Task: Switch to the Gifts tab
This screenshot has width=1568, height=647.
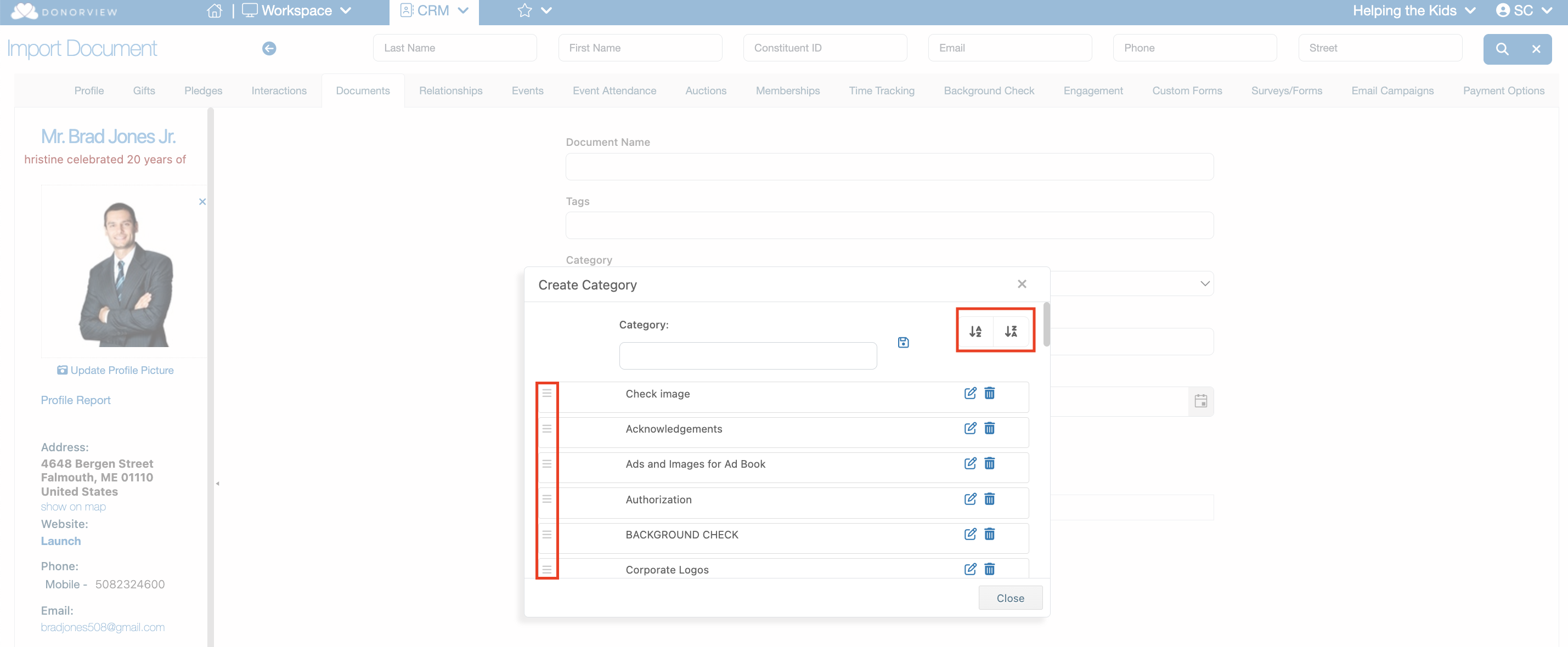Action: click(144, 90)
